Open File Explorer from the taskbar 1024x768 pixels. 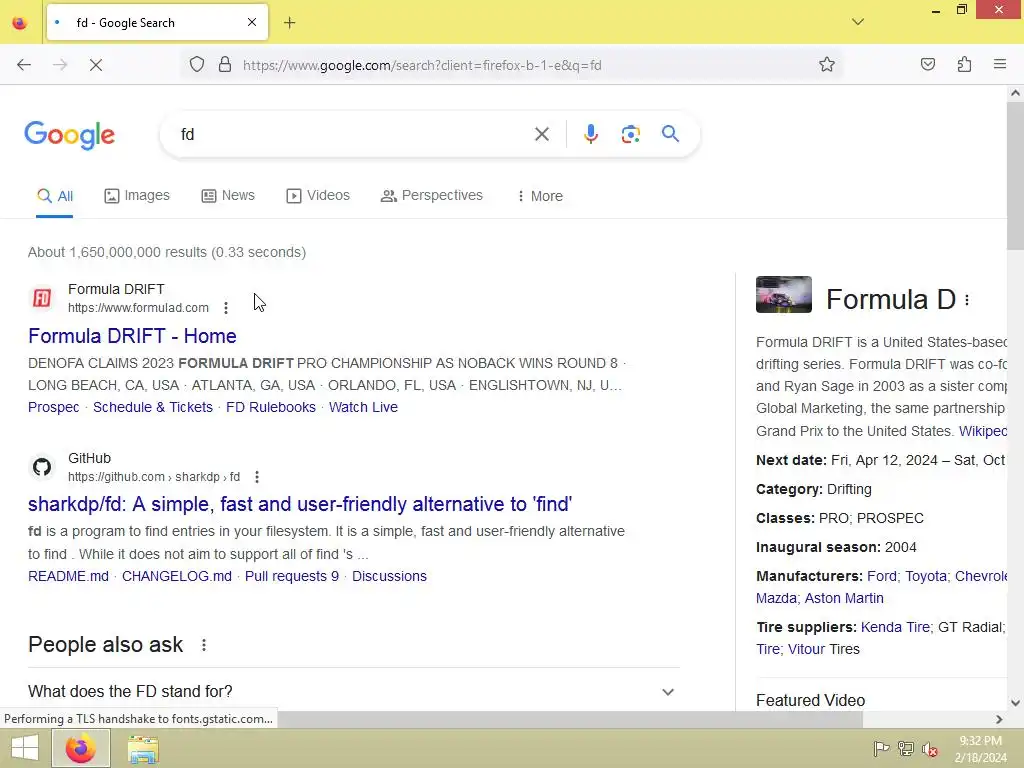143,749
